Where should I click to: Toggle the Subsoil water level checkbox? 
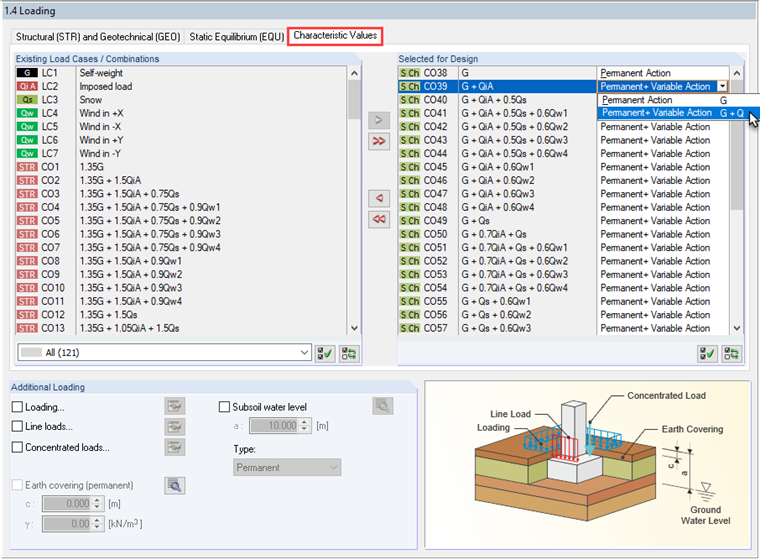[x=224, y=407]
